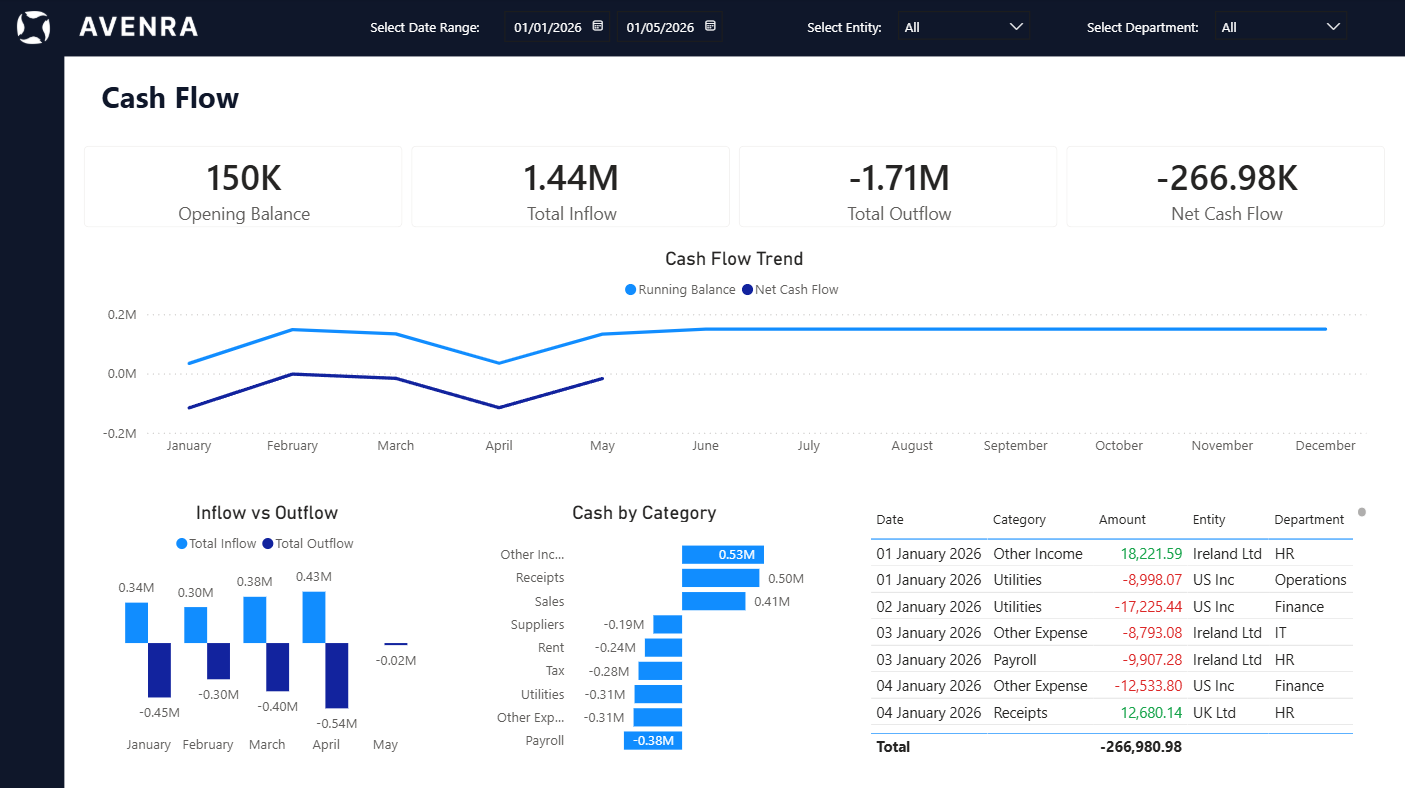This screenshot has width=1405, height=788.
Task: Click the Running Balance legend marker
Action: tap(631, 290)
